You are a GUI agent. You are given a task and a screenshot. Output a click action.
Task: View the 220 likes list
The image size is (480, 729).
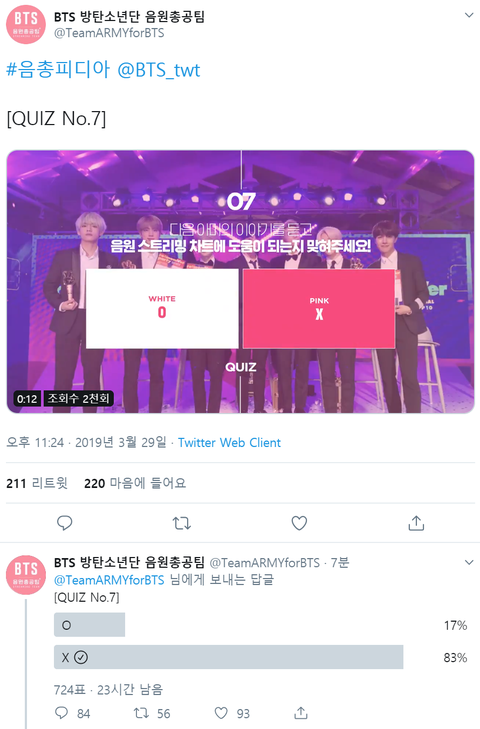pos(135,484)
